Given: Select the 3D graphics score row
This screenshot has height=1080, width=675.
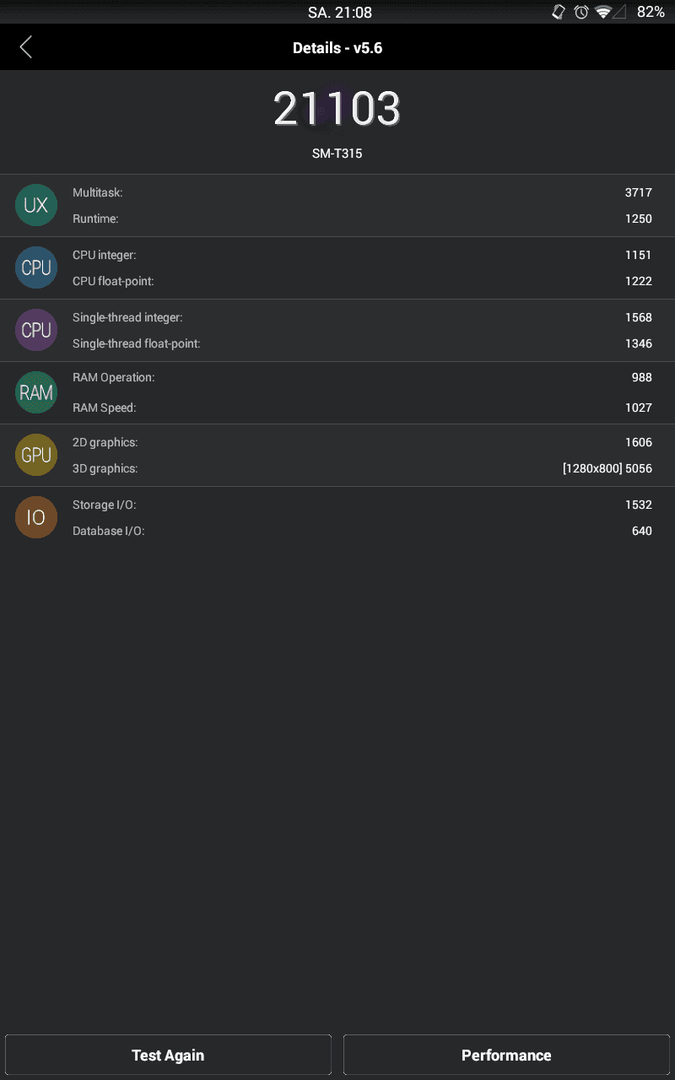Looking at the screenshot, I should (362, 469).
